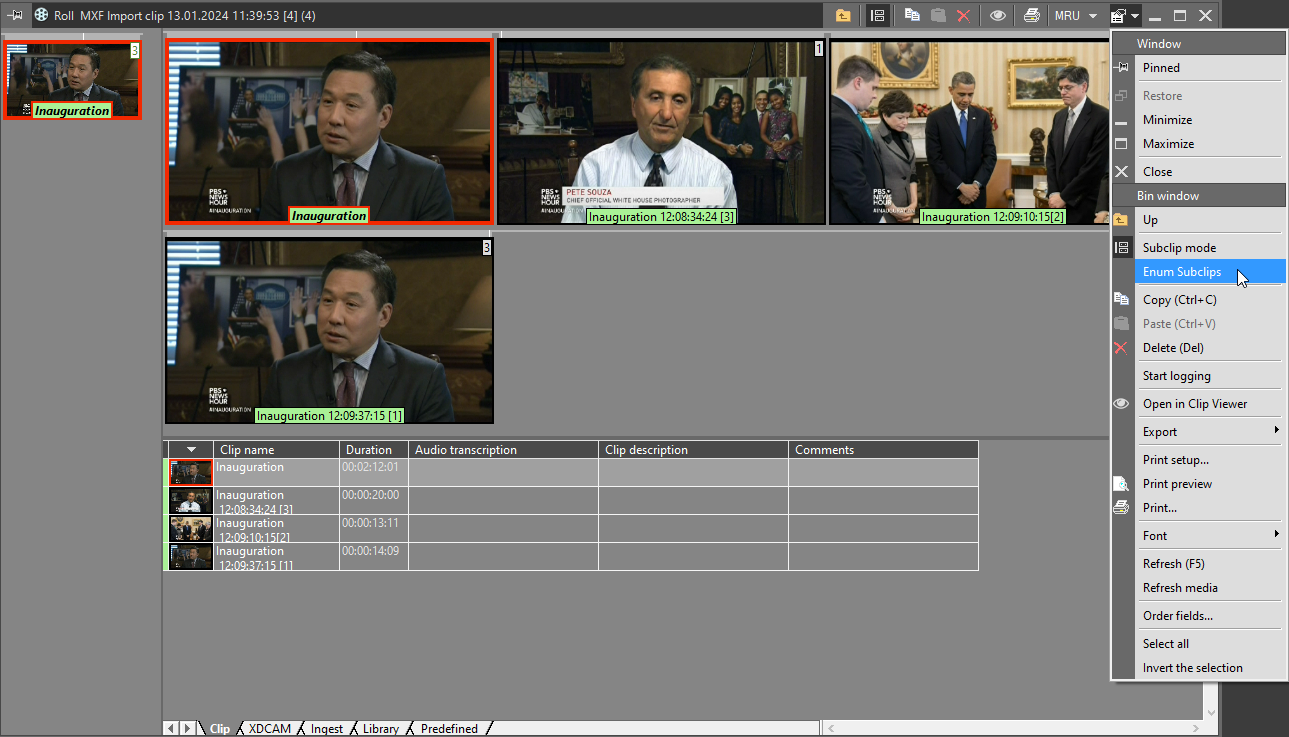
Task: Click the Copy icon in the toolbar
Action: (912, 15)
